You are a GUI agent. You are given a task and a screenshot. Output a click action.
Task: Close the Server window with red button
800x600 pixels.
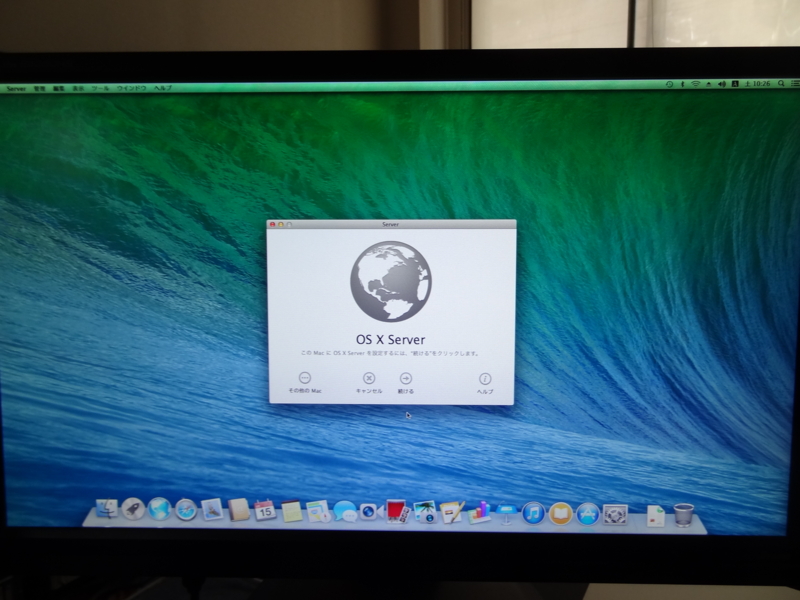coord(272,224)
